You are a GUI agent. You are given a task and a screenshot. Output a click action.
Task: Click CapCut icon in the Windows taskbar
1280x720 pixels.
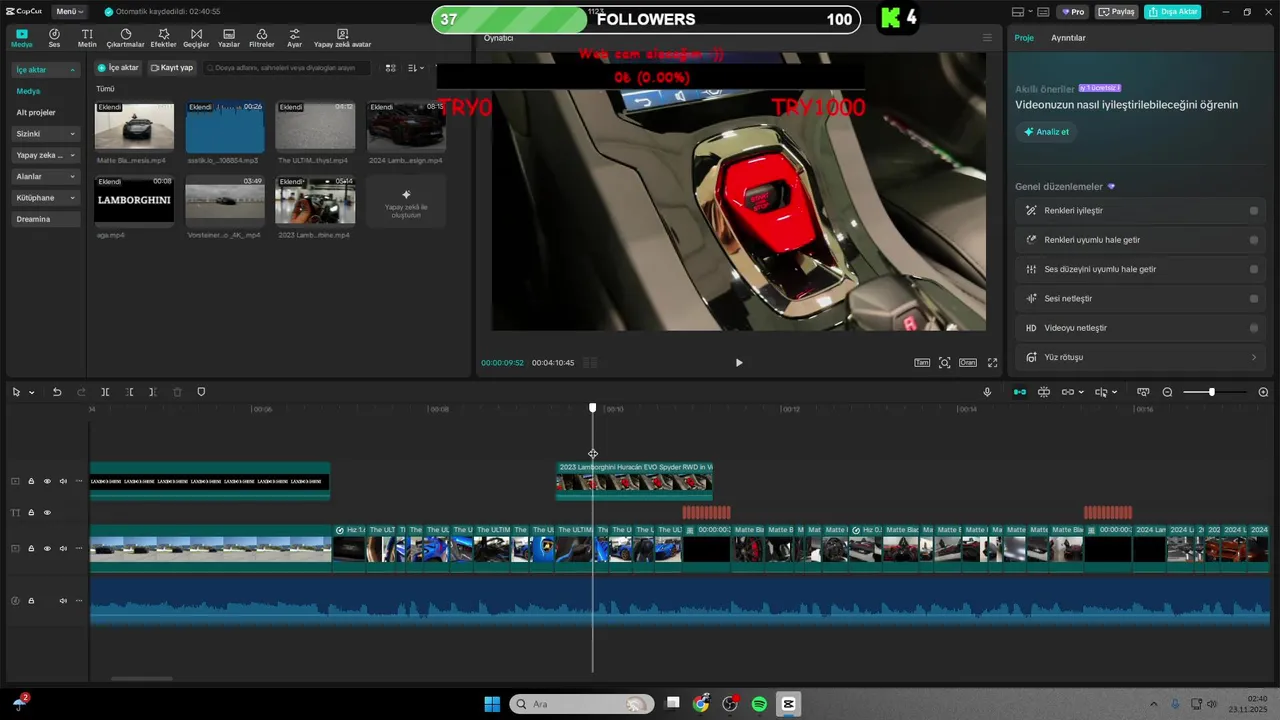[x=788, y=704]
